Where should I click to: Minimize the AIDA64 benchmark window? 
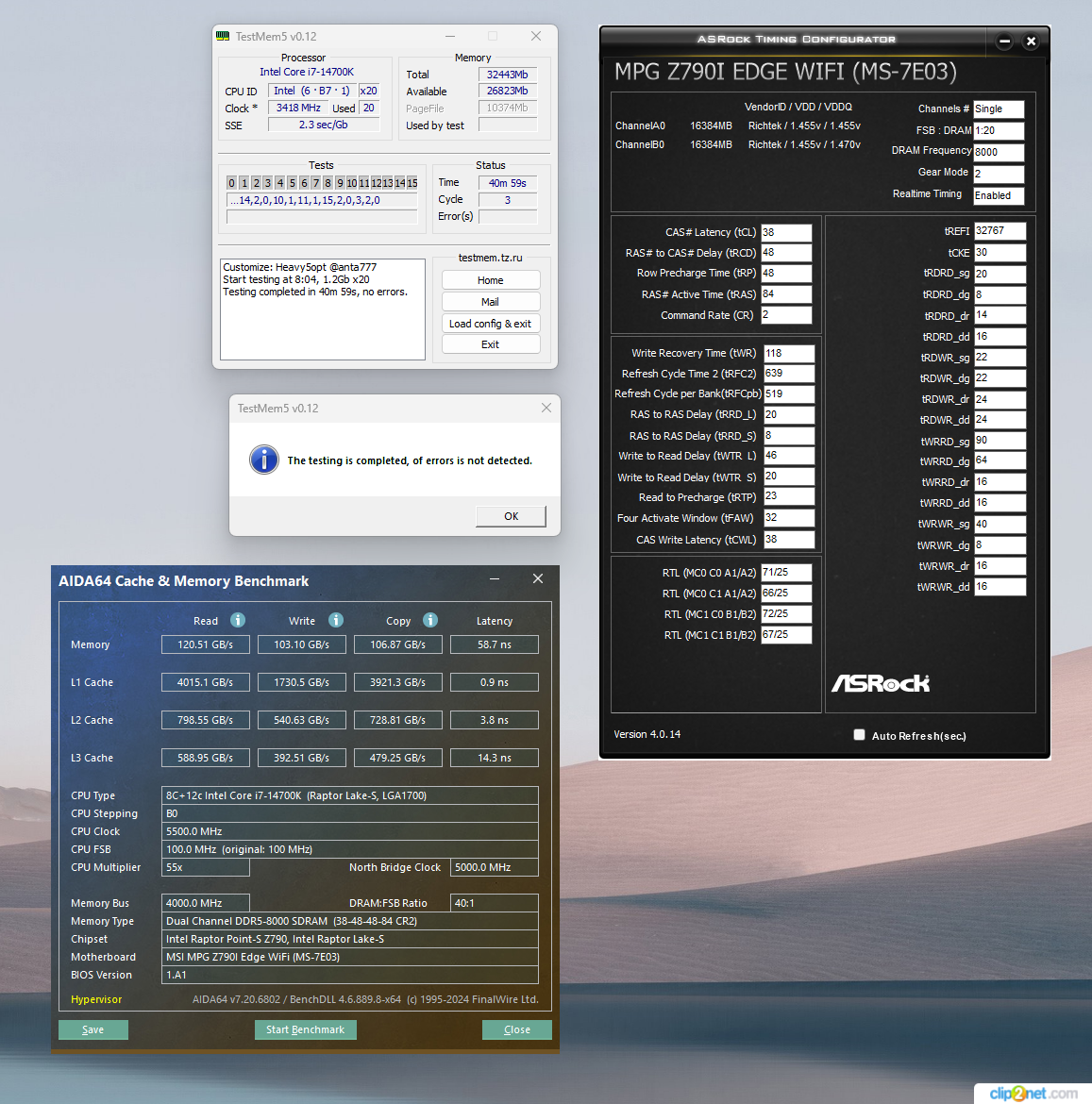point(495,578)
